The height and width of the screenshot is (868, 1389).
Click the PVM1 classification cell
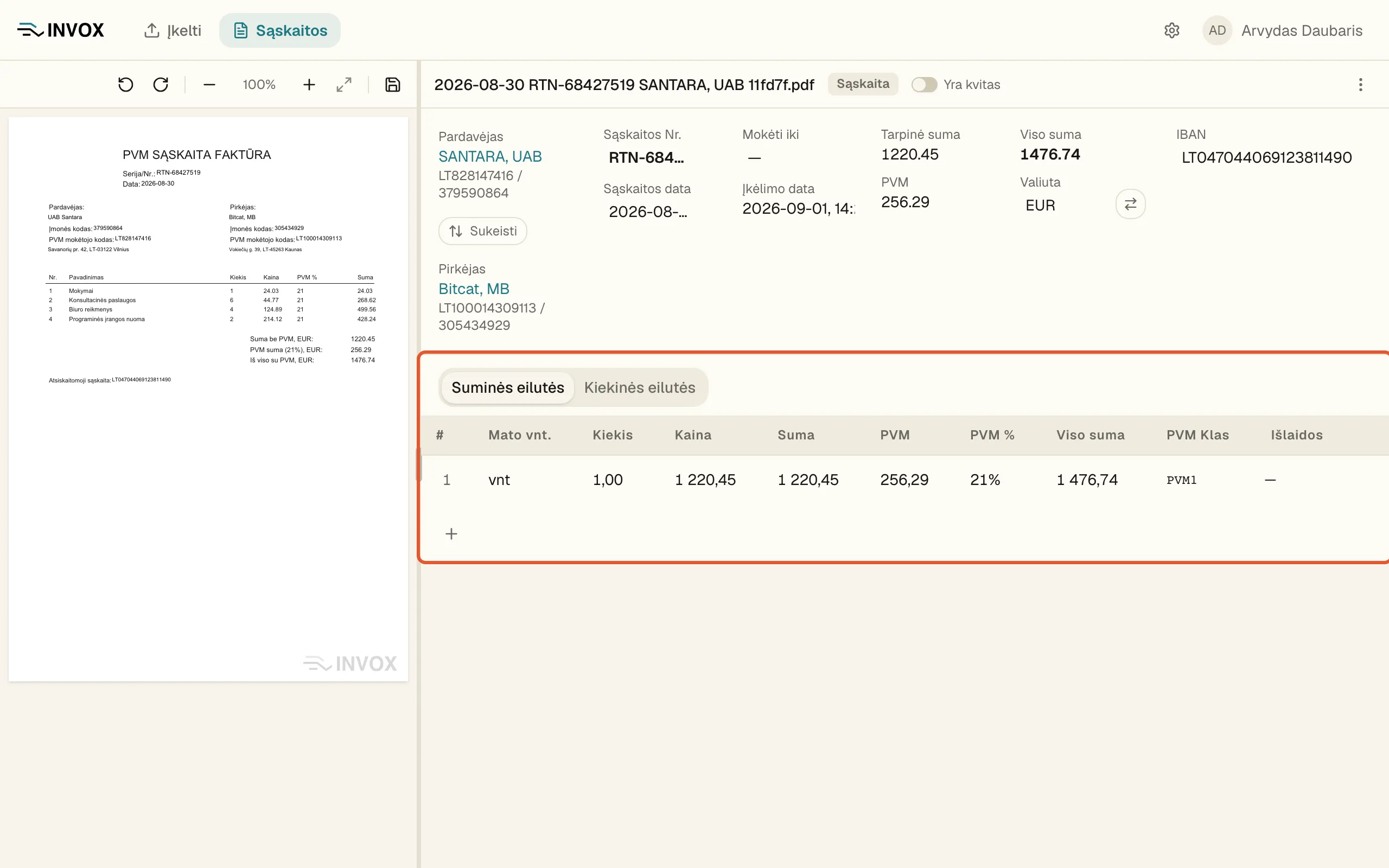click(1181, 480)
